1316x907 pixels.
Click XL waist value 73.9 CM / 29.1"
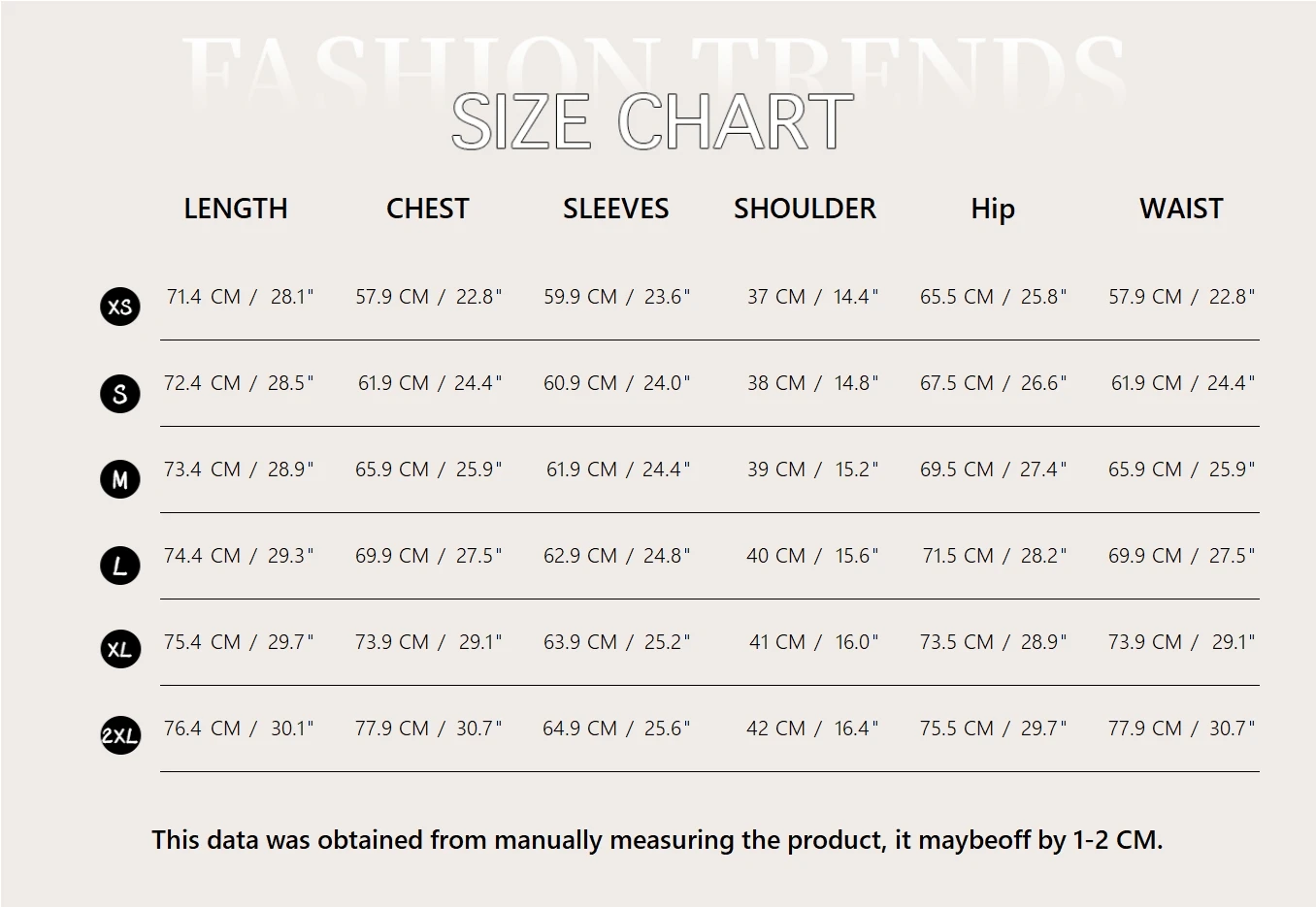point(1181,642)
